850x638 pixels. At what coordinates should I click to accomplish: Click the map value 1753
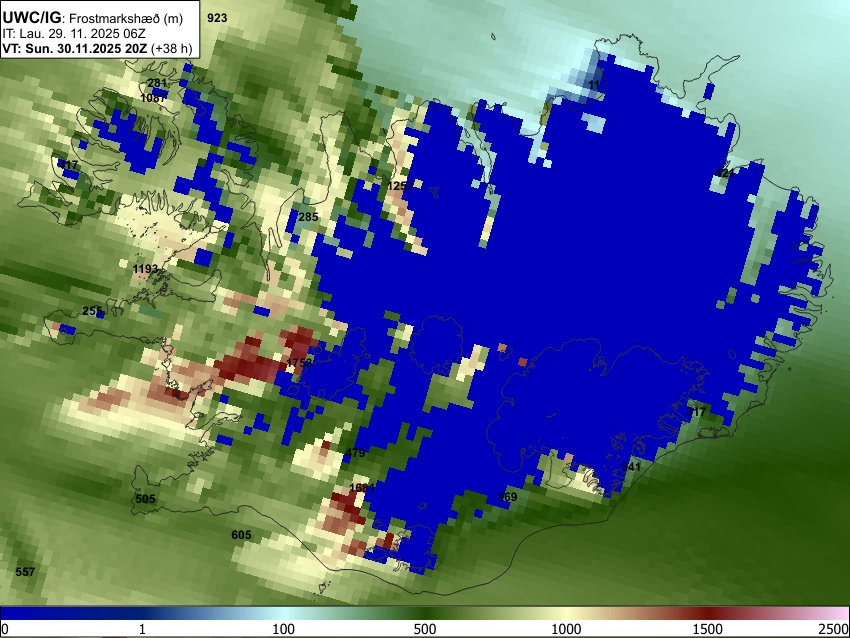[x=299, y=363]
